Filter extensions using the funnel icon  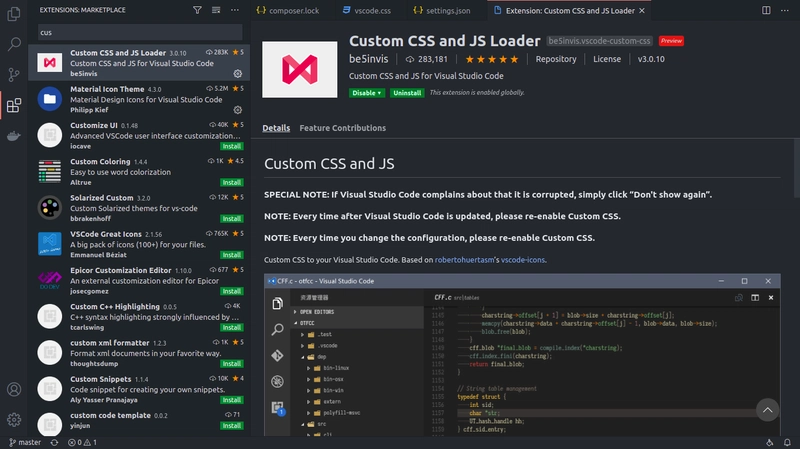[x=197, y=10]
